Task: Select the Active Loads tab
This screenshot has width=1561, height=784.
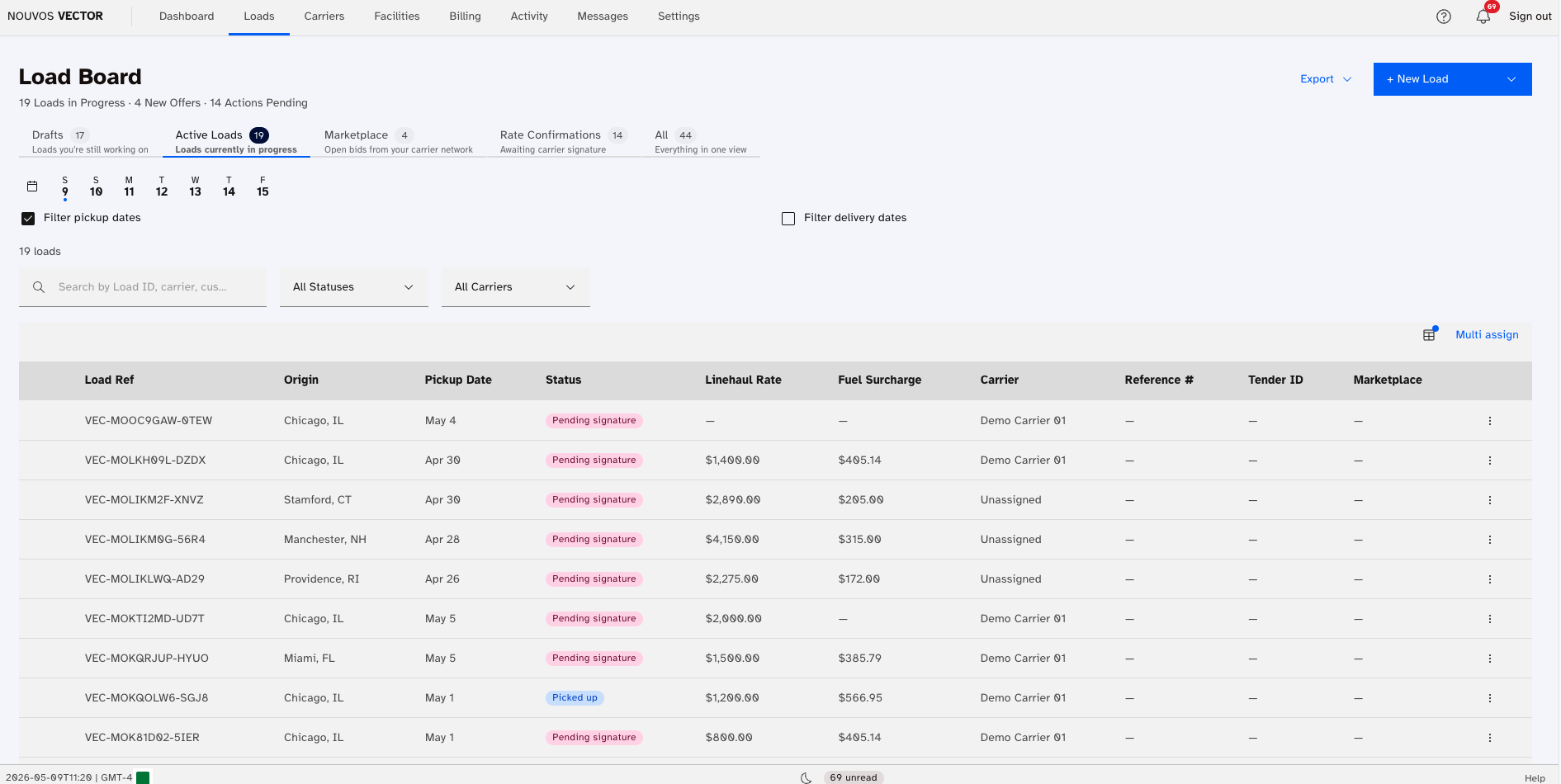Action: coord(236,141)
